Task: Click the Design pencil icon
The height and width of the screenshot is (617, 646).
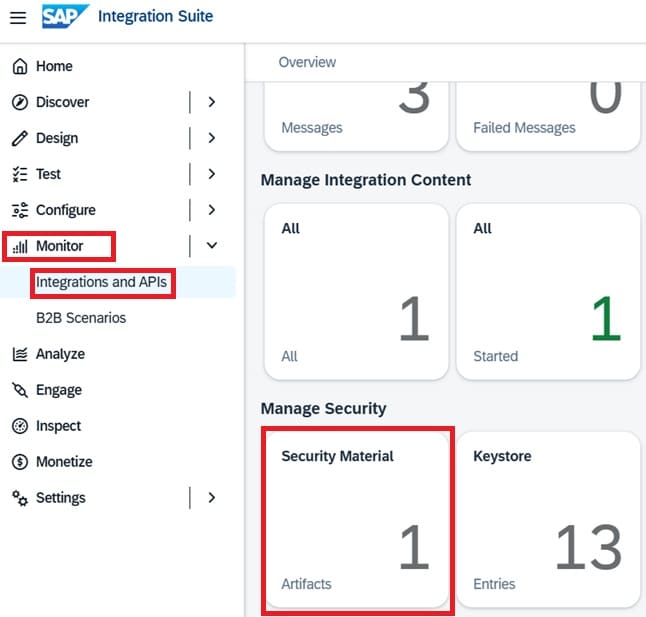Action: click(19, 138)
